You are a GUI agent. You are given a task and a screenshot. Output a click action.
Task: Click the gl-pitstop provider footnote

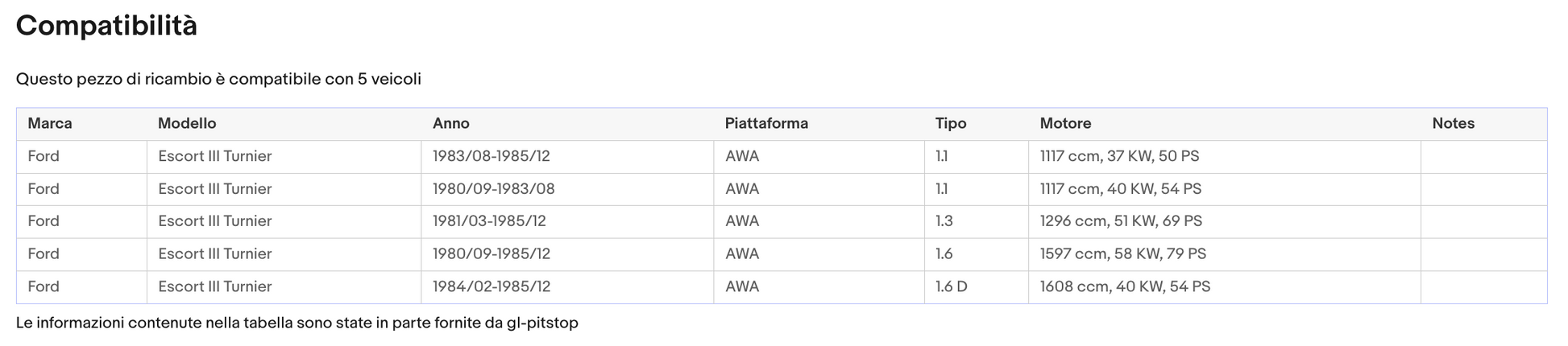297,323
